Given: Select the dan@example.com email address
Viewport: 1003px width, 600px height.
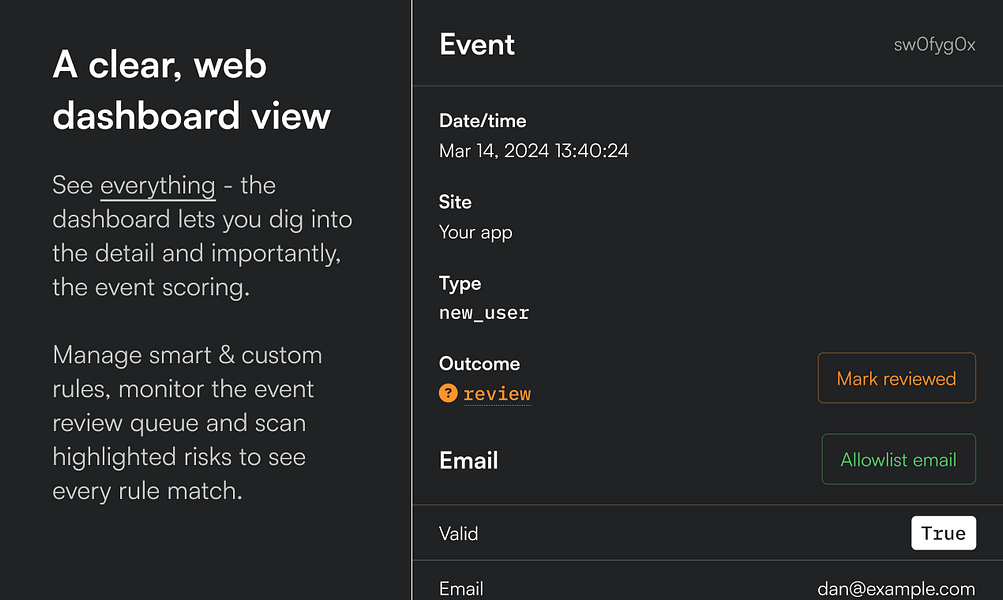Looking at the screenshot, I should point(896,589).
